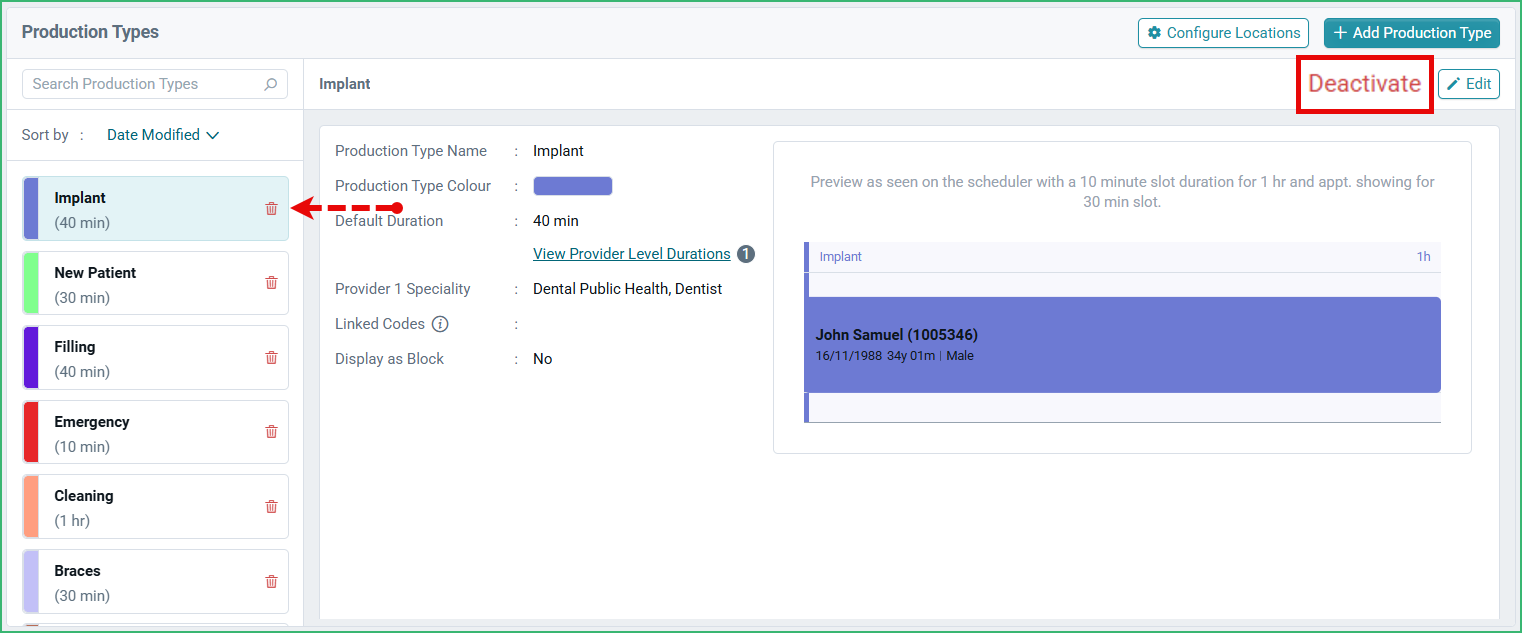Open the Date Modified sort dropdown
The image size is (1522, 633).
163,135
